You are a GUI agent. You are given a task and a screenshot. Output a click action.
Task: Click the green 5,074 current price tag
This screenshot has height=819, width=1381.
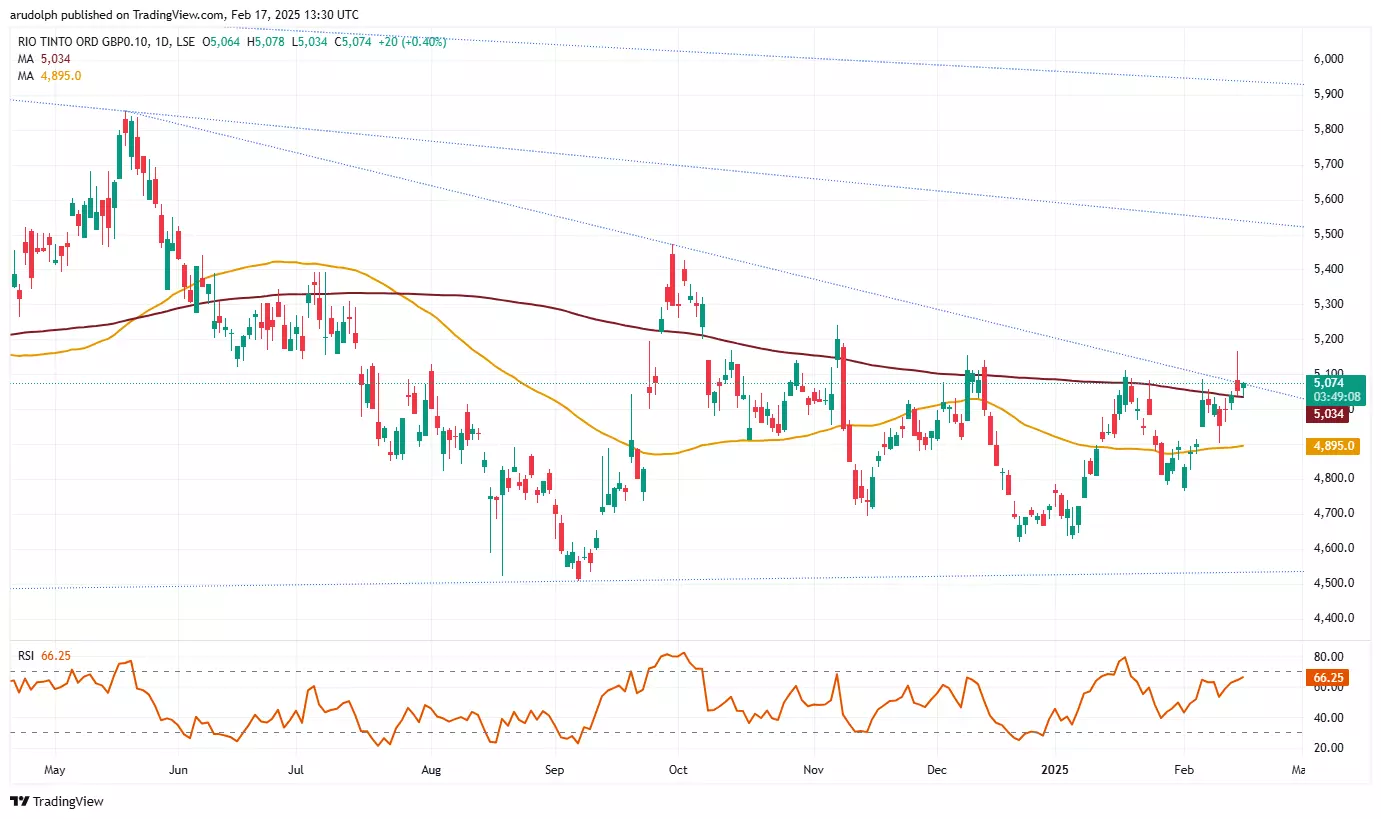pyautogui.click(x=1329, y=382)
